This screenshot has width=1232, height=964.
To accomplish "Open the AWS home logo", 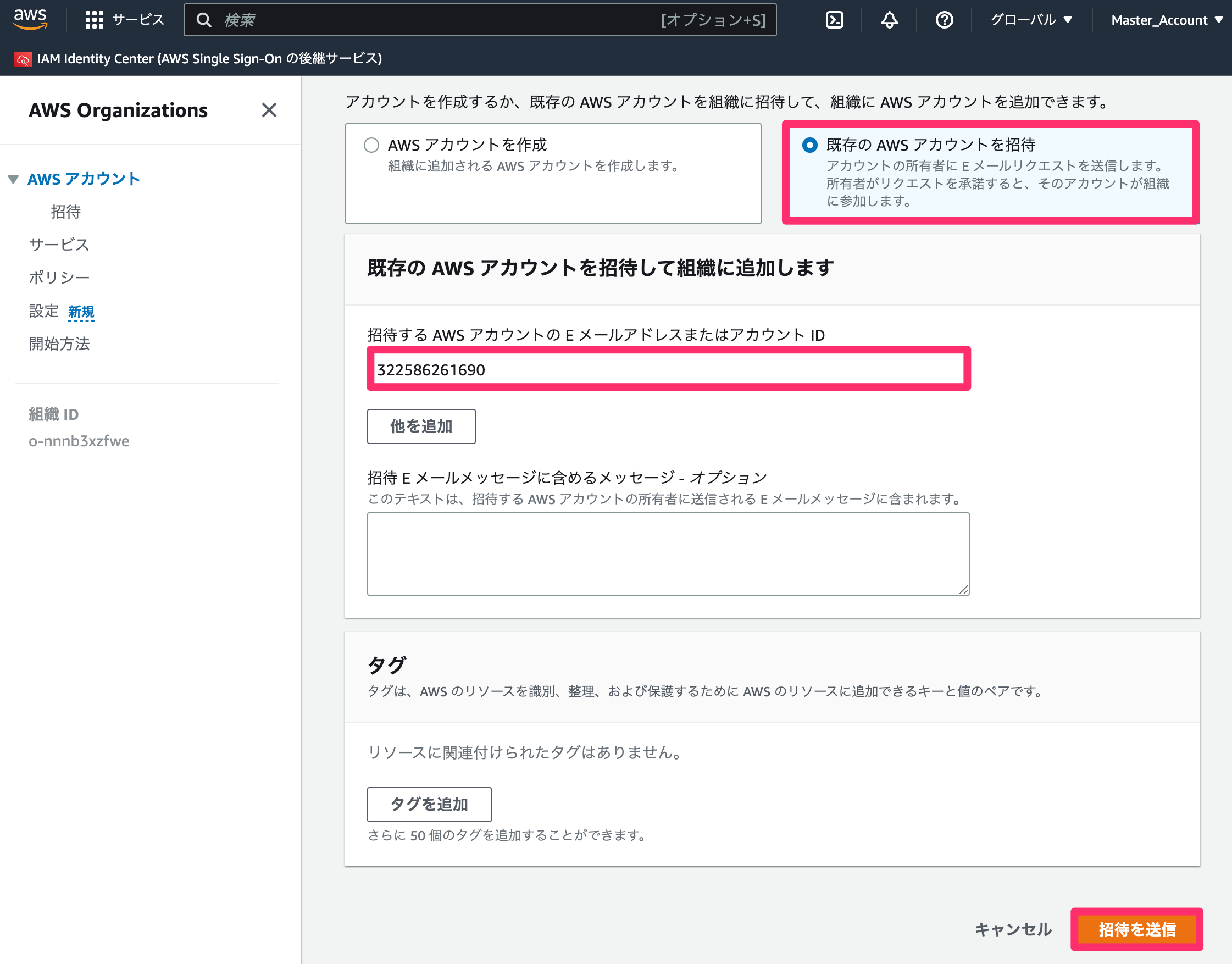I will (x=30, y=19).
